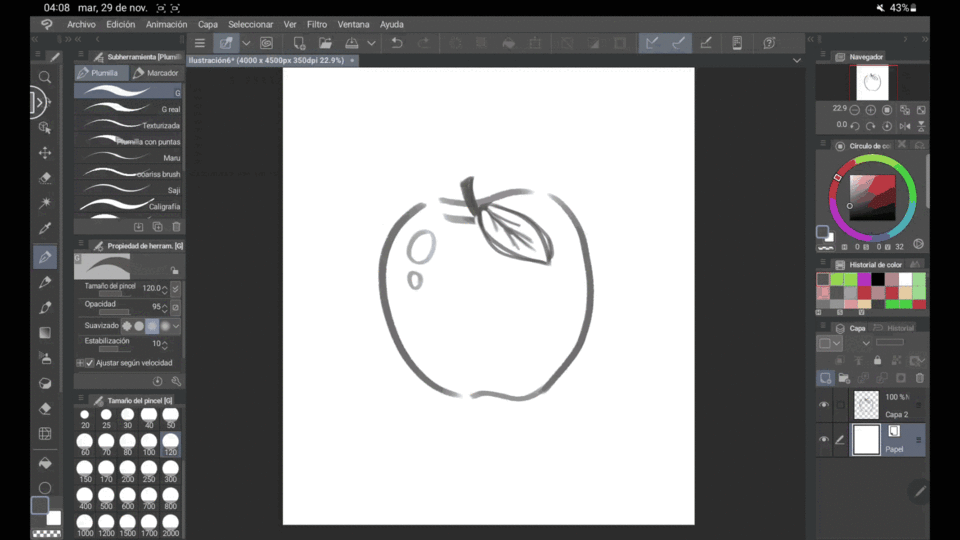Screen dimensions: 960x540
Task: Click the smartphone companion mode icon
Action: point(737,43)
